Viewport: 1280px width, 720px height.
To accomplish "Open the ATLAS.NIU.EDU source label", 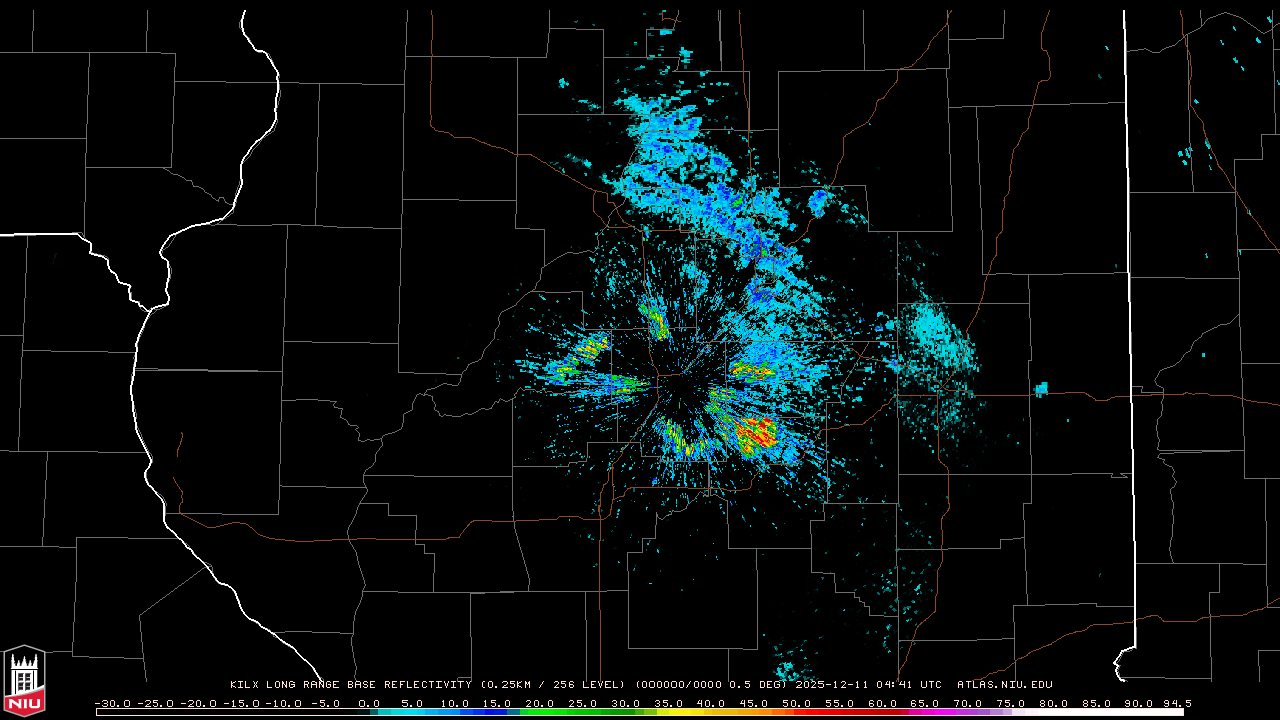I will 1005,685.
